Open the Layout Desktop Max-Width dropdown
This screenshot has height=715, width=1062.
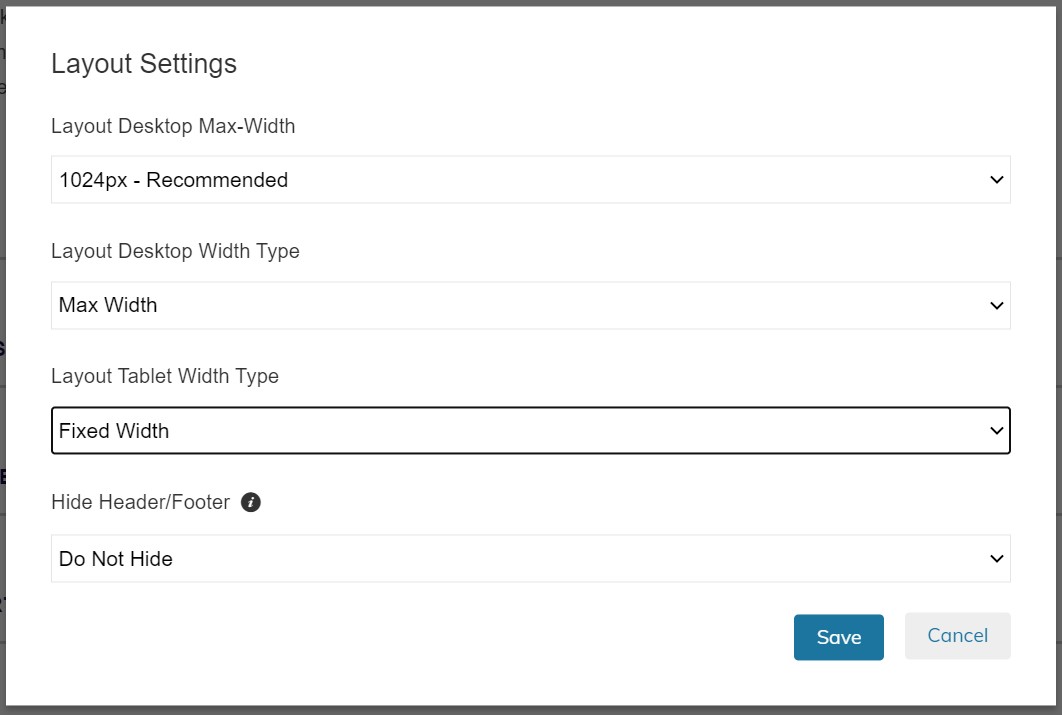[530, 180]
